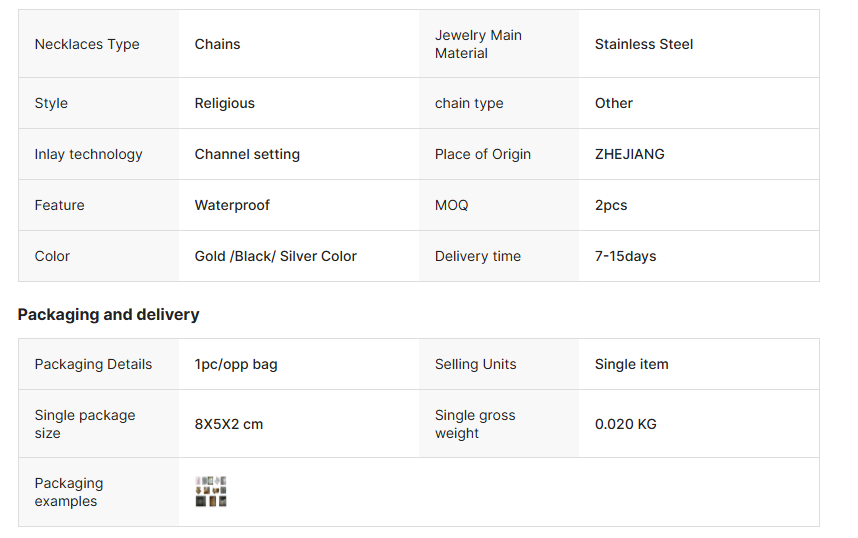Click the Necklaces Type label
858x538 pixels.
pyautogui.click(x=87, y=44)
